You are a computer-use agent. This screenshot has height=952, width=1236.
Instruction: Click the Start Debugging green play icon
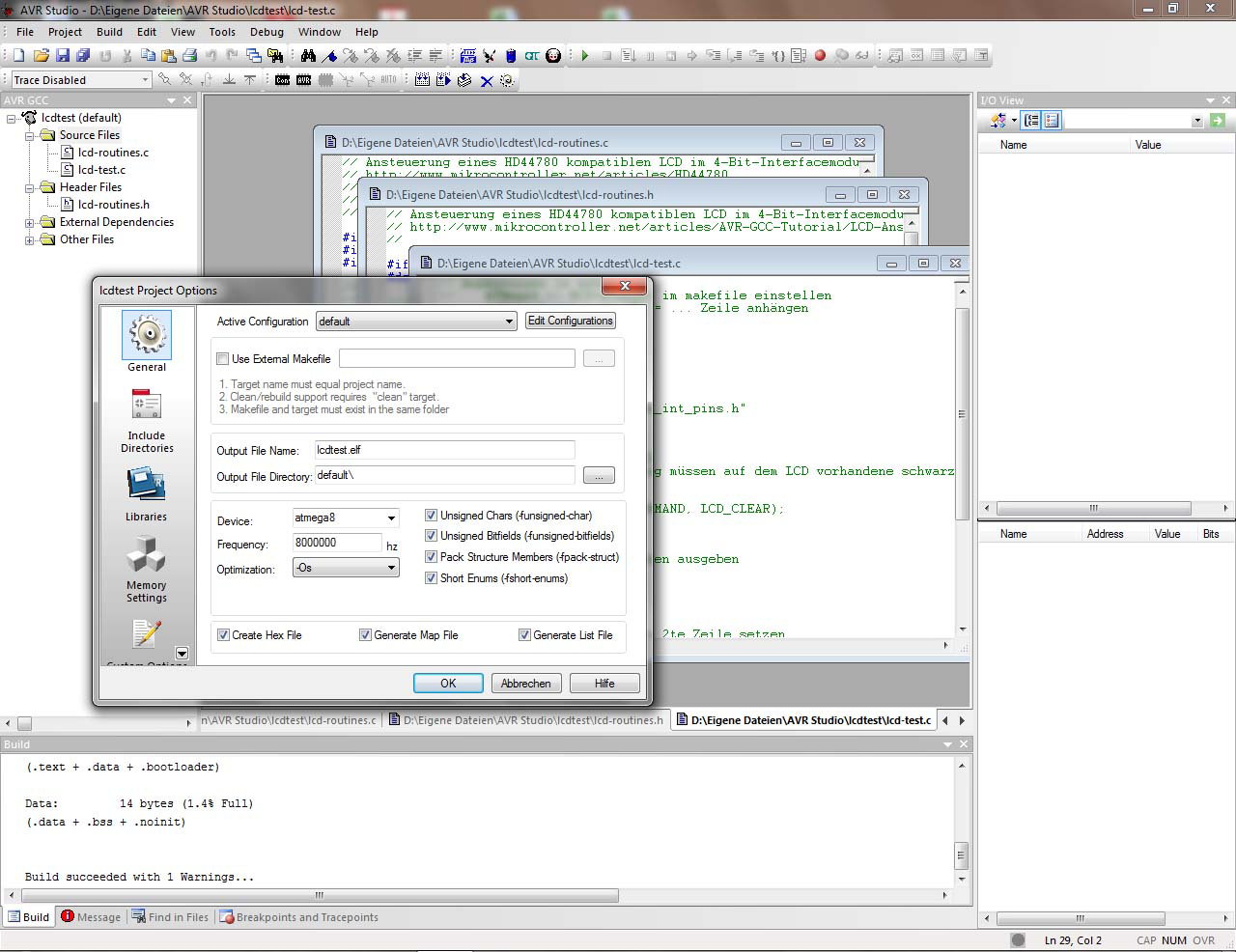point(585,55)
